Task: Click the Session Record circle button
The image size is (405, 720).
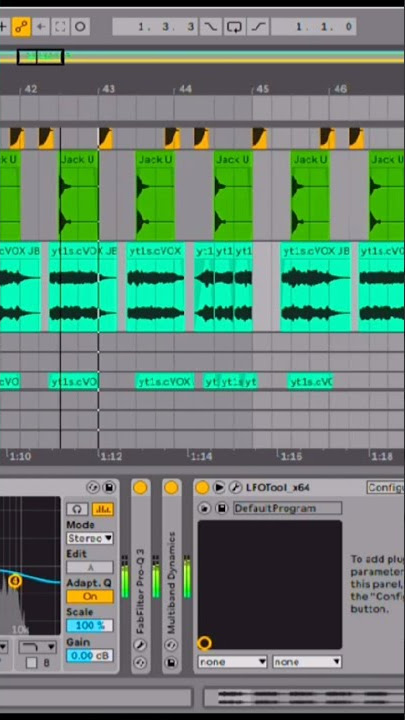Action: pos(80,27)
